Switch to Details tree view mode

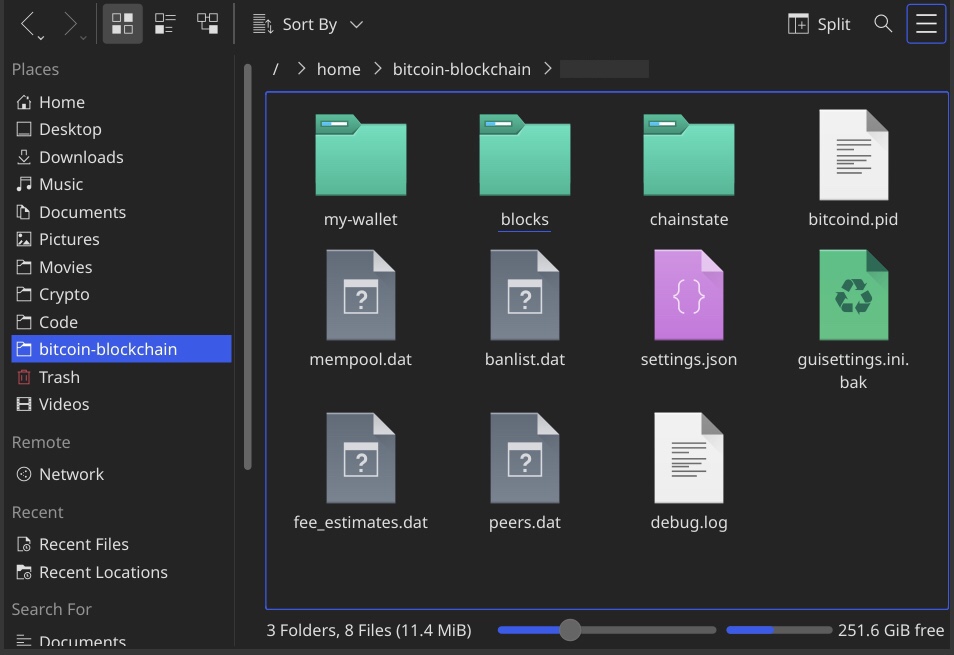click(x=207, y=24)
